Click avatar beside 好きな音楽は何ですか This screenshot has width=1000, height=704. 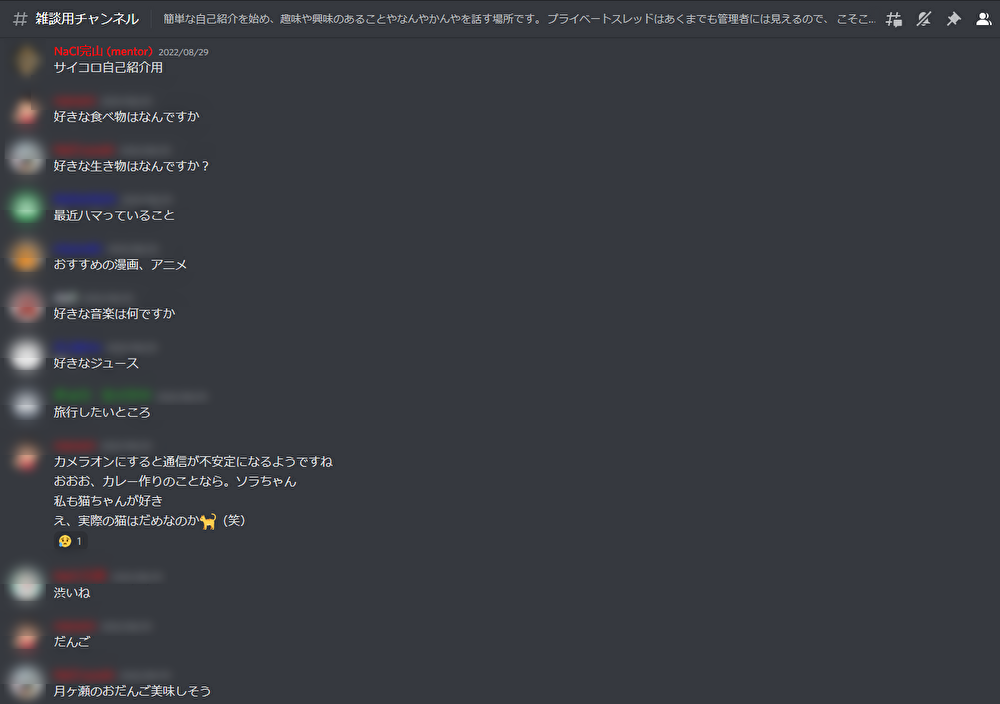(x=26, y=307)
